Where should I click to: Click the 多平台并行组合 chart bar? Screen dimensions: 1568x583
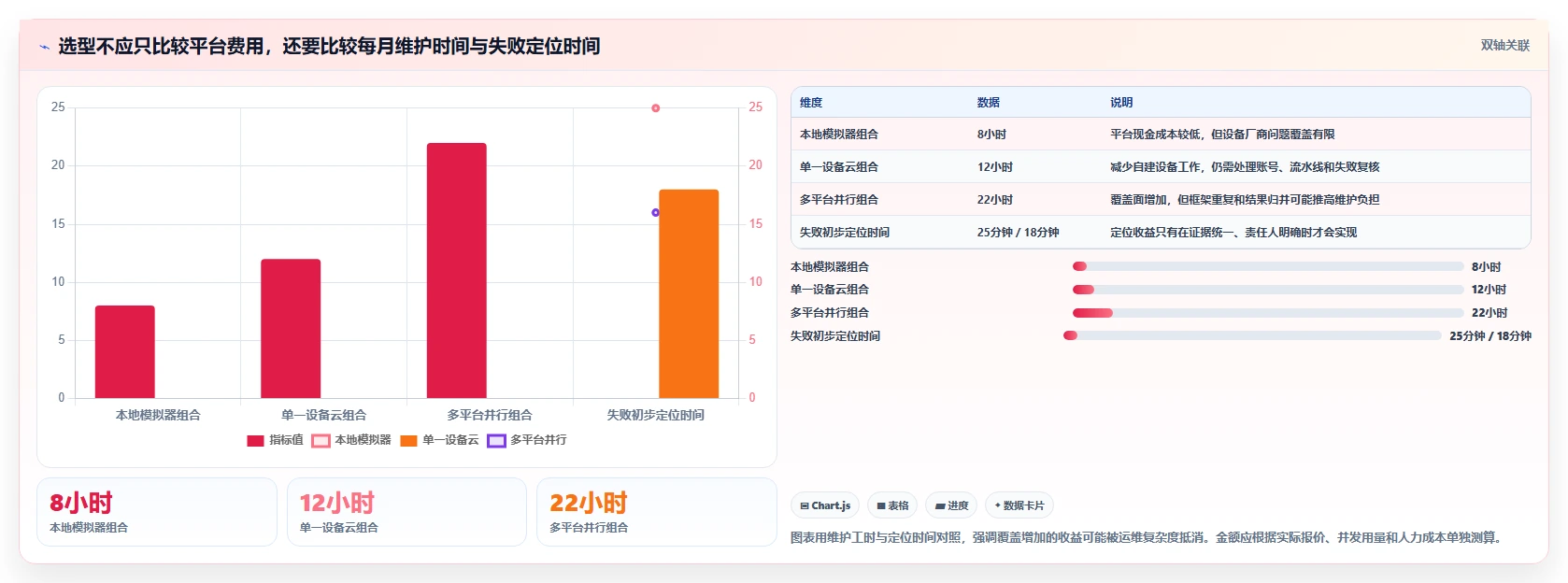457,270
